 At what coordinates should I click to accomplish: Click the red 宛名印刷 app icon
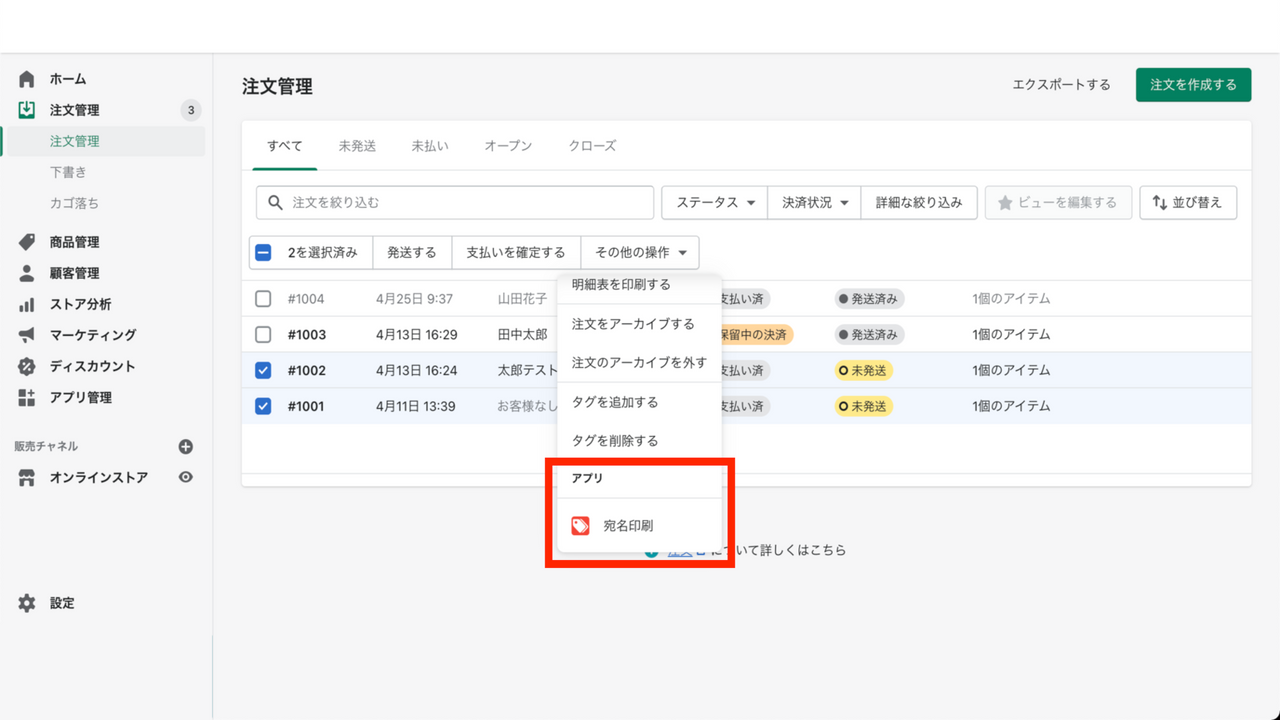pyautogui.click(x=578, y=523)
